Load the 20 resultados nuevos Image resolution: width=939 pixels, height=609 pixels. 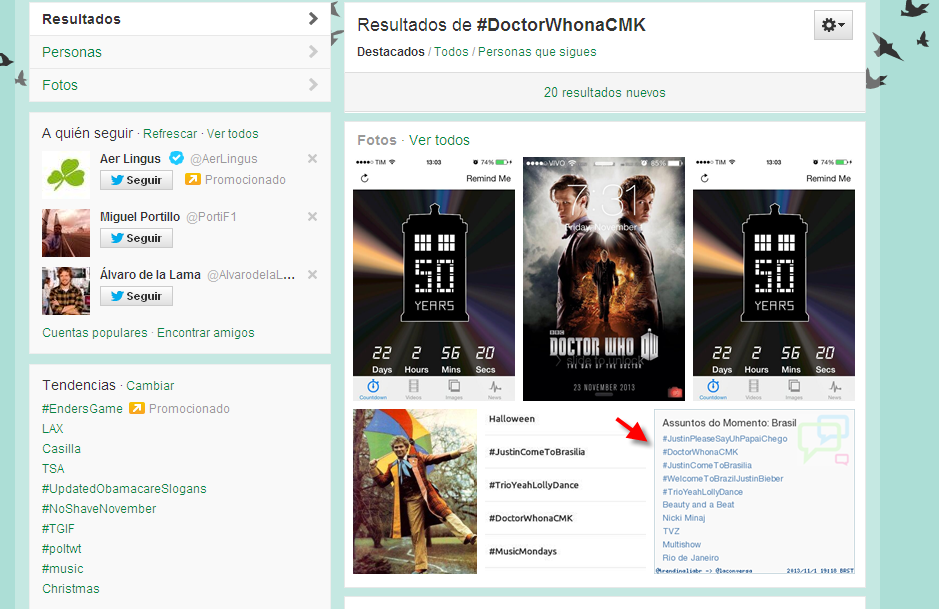[604, 93]
